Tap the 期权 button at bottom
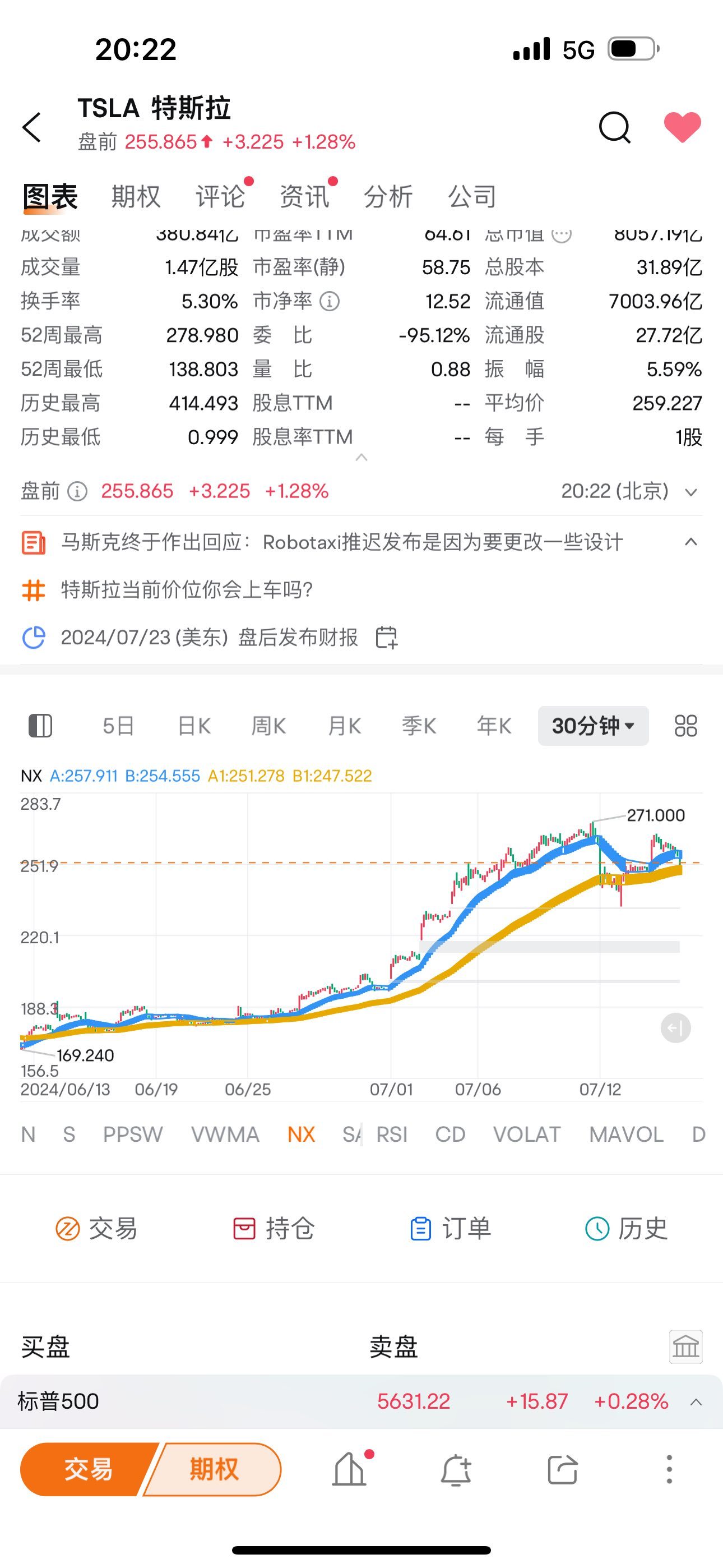723x1568 pixels. pyautogui.click(x=214, y=1469)
